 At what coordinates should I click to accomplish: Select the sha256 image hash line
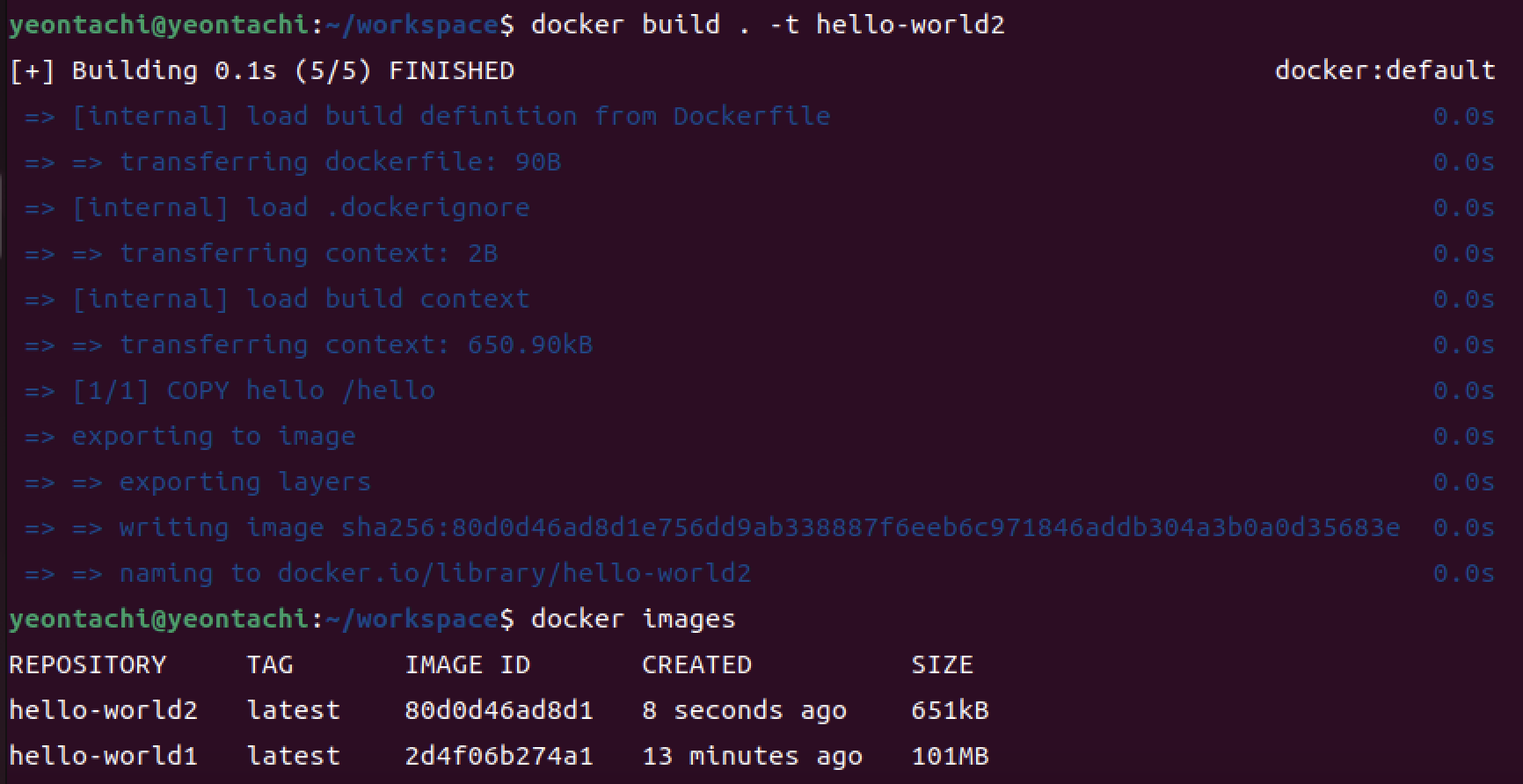pos(712,527)
